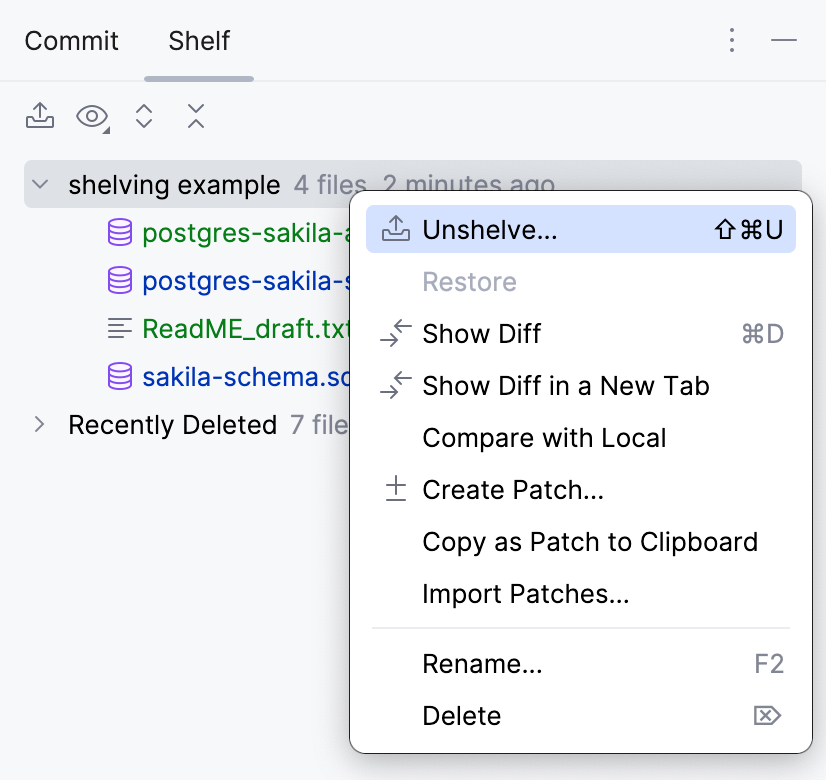826x780 pixels.
Task: Collapse all nodes using the collapse icon
Action: coord(195,116)
